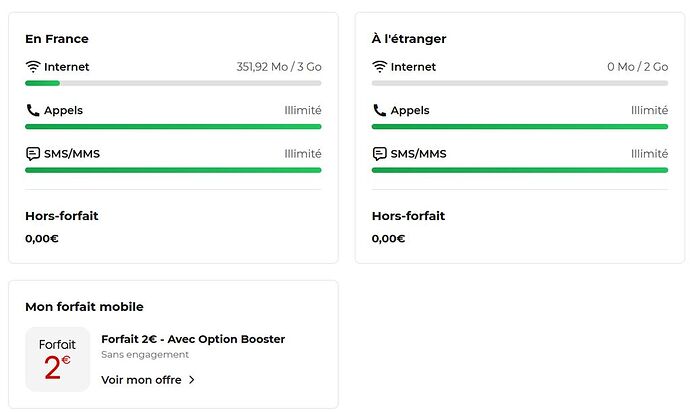Click the Mon forfait mobile heading
The height and width of the screenshot is (412, 690).
coord(84,307)
